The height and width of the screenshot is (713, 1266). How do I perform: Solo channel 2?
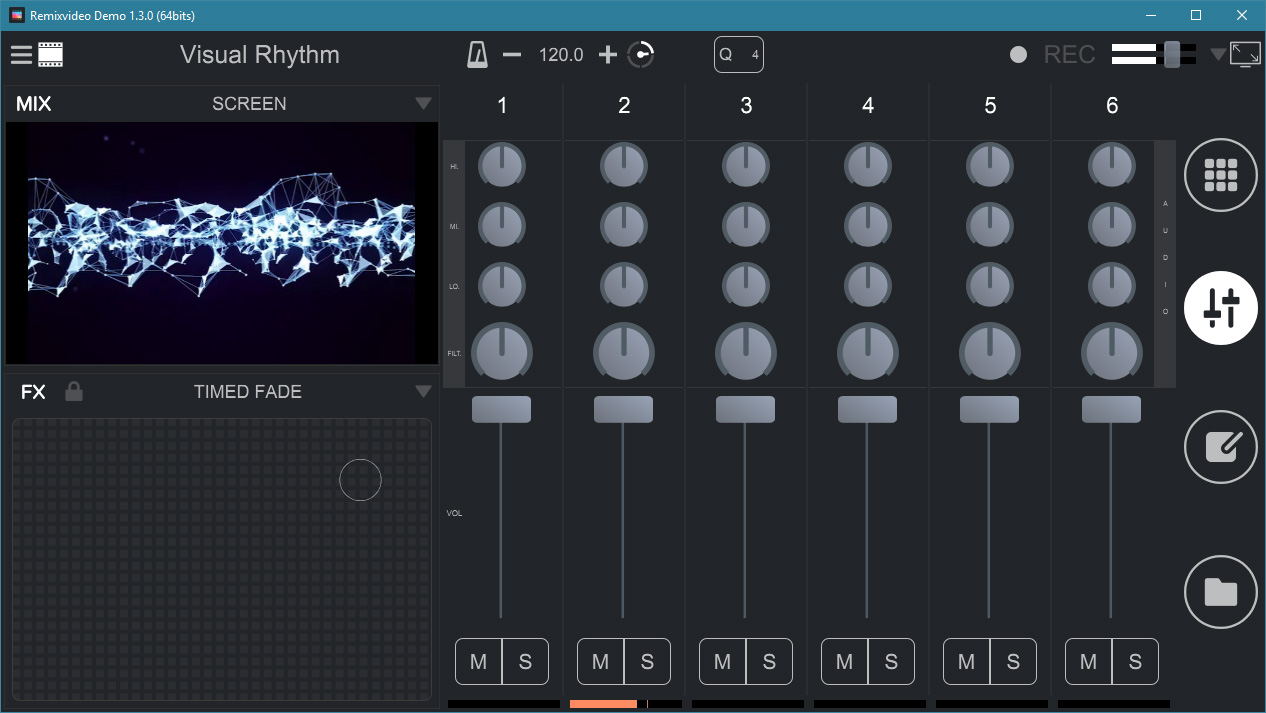click(x=647, y=661)
